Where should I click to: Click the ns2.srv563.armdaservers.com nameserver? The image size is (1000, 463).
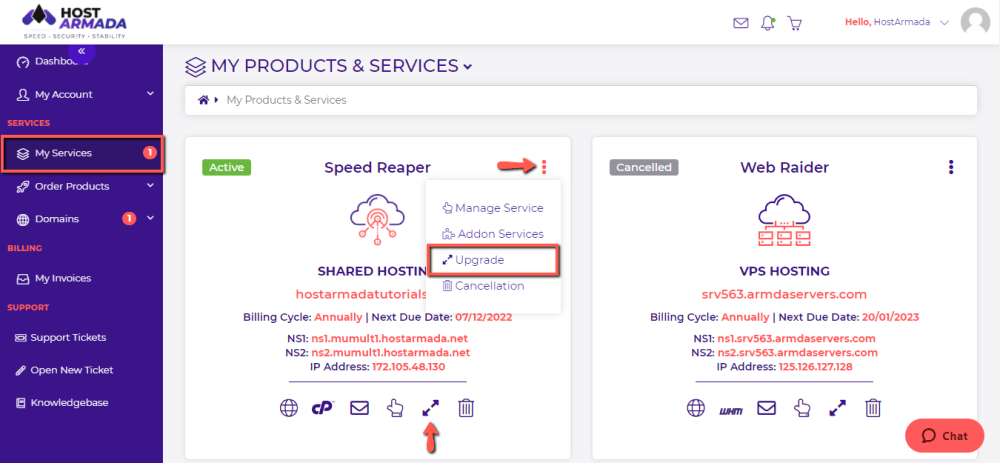[x=797, y=352]
